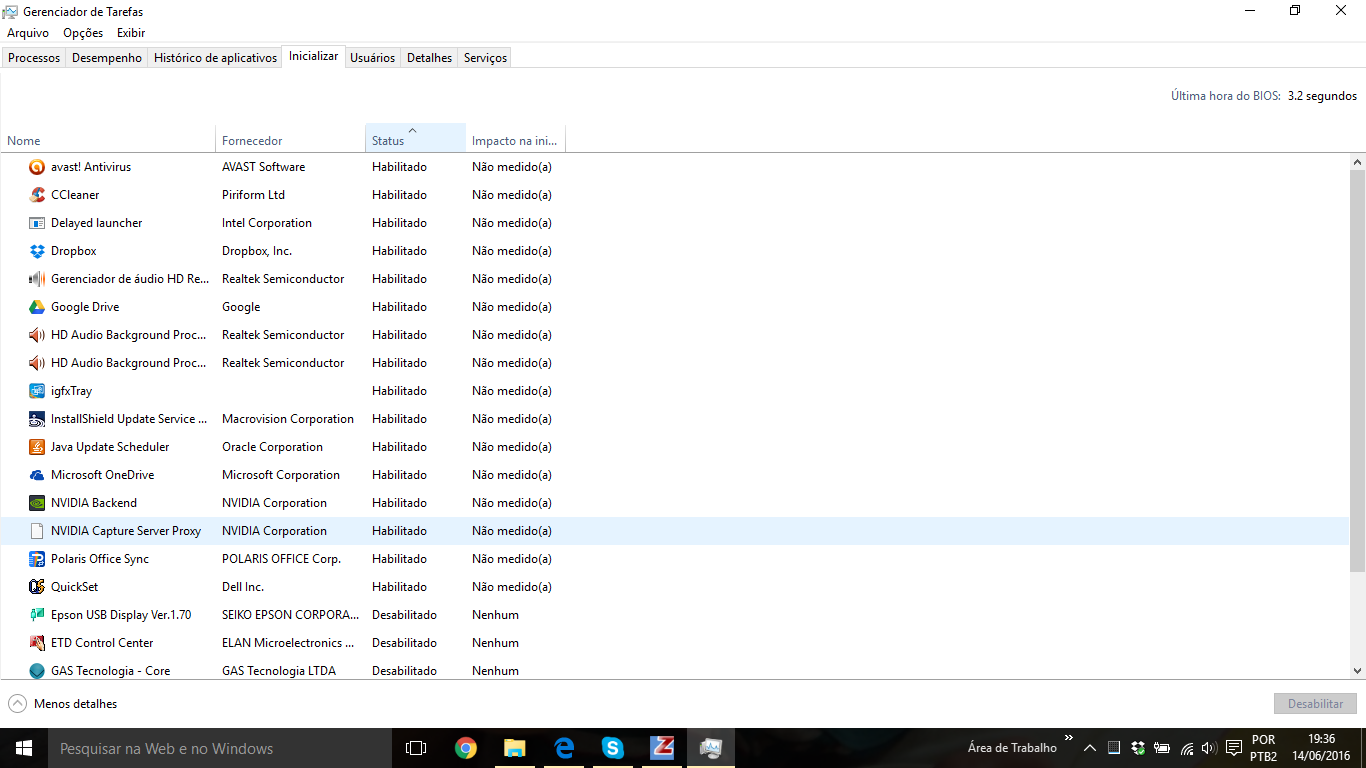The image size is (1366, 768).
Task: Open the Wi-Fi network tray icon
Action: tap(1186, 748)
